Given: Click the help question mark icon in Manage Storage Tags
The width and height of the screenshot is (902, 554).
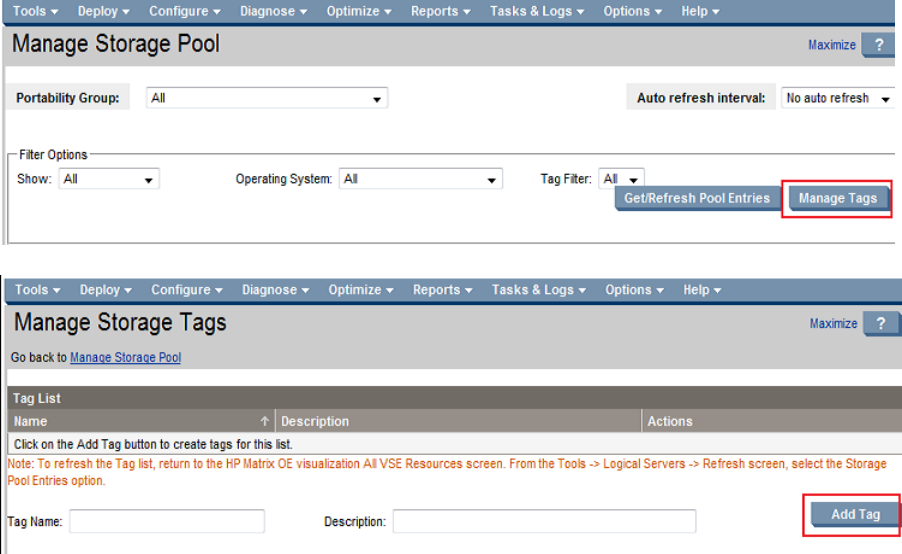Looking at the screenshot, I should coord(880,323).
